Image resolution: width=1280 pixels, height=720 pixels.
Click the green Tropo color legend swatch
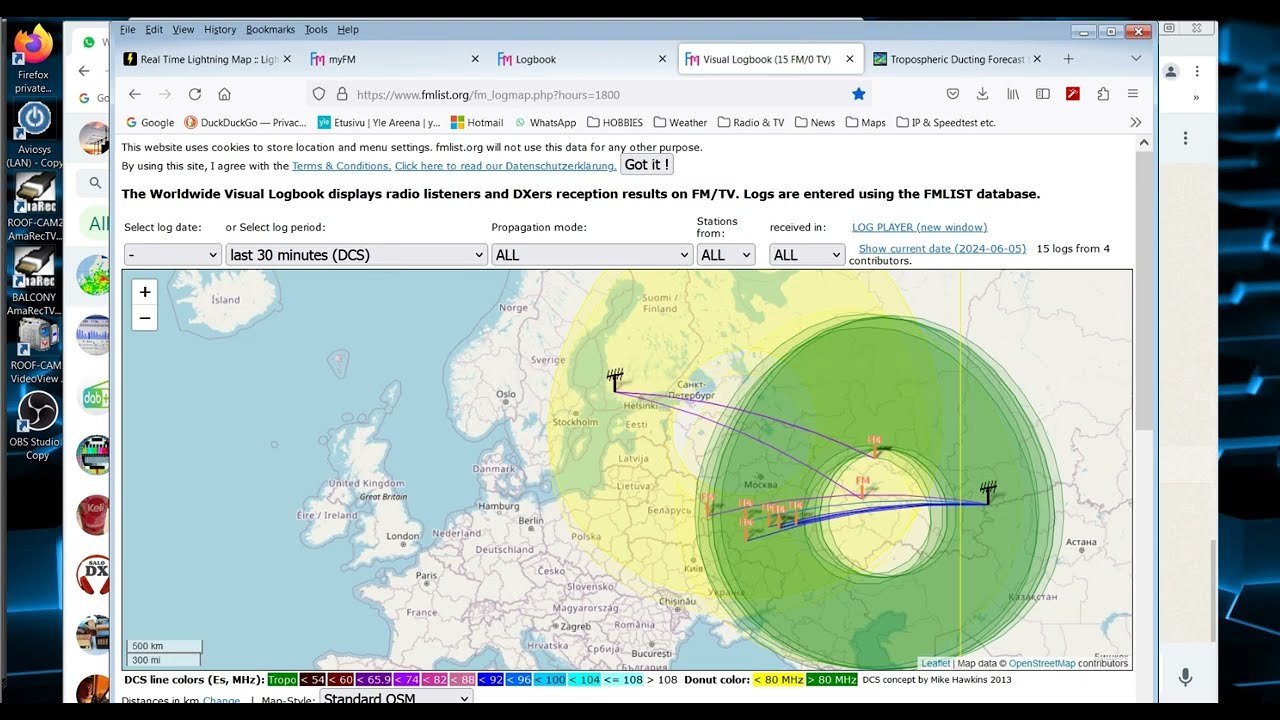pyautogui.click(x=282, y=680)
